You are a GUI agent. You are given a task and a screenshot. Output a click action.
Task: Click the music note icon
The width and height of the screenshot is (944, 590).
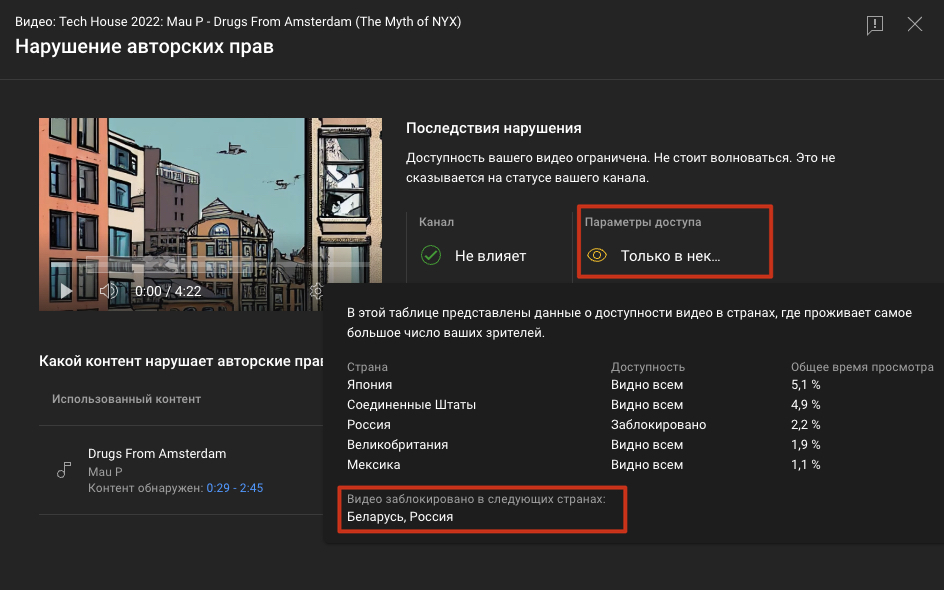64,470
